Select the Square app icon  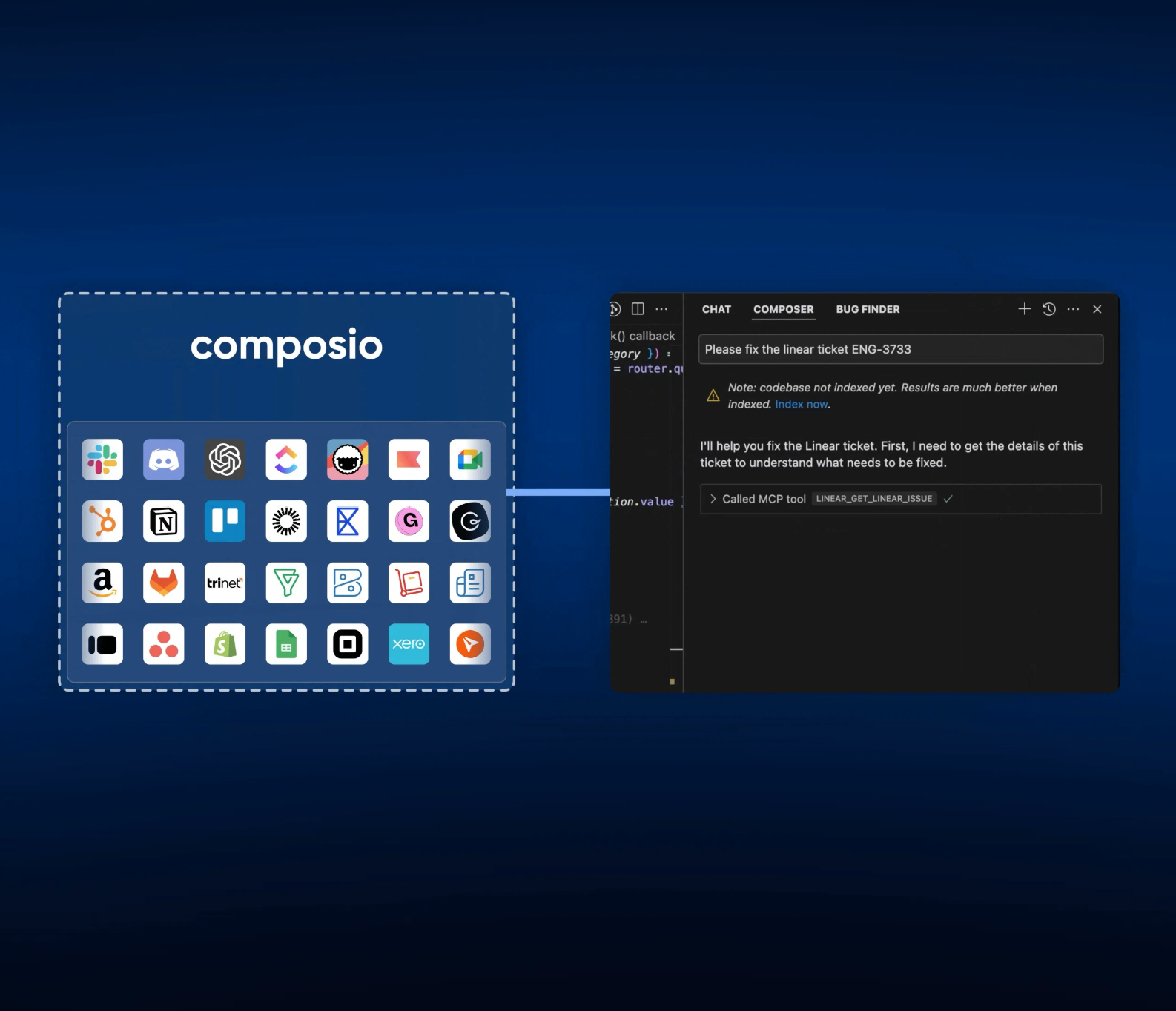[348, 644]
